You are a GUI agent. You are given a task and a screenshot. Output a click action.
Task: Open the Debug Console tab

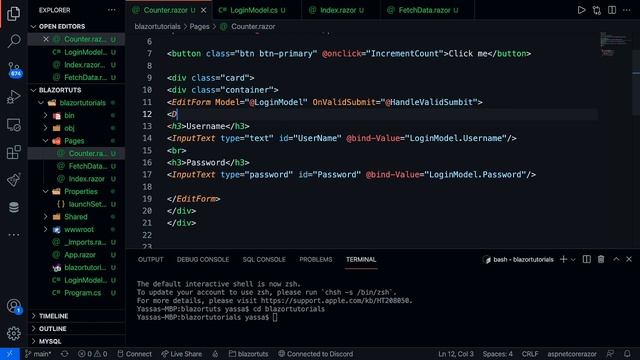pos(203,260)
